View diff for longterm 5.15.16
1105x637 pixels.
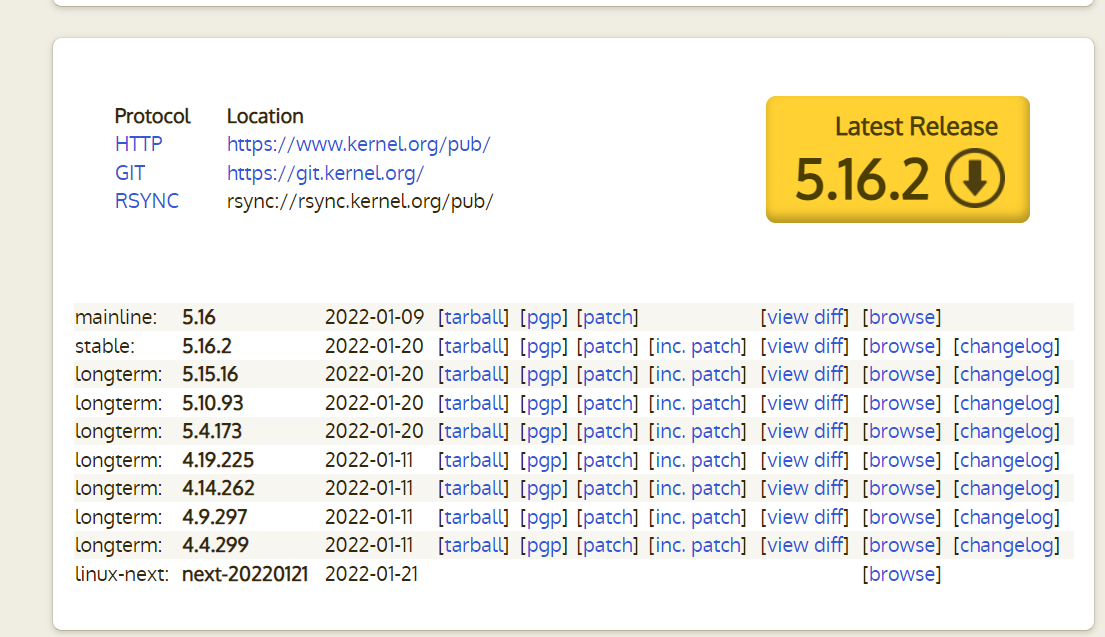(x=805, y=374)
